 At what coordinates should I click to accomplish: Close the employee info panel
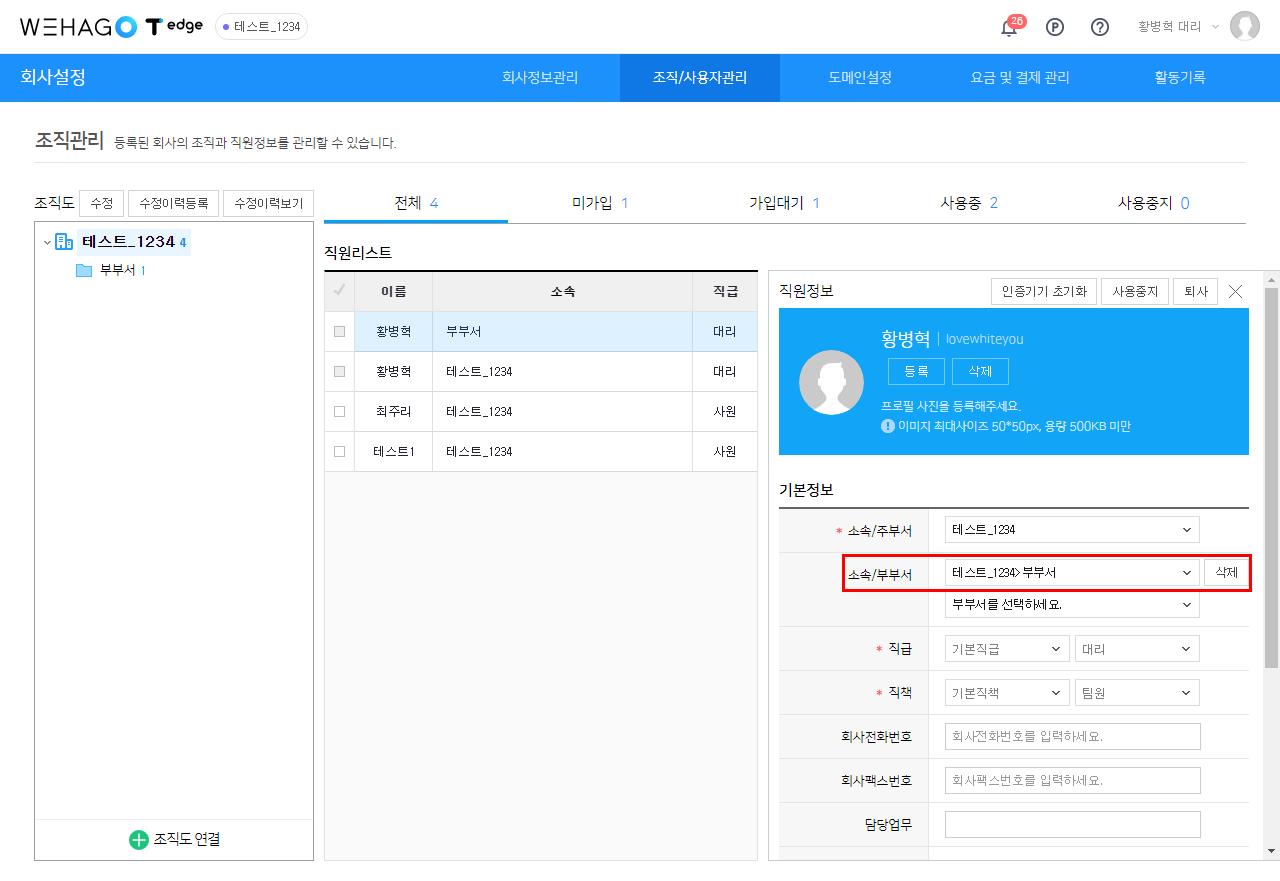1235,292
